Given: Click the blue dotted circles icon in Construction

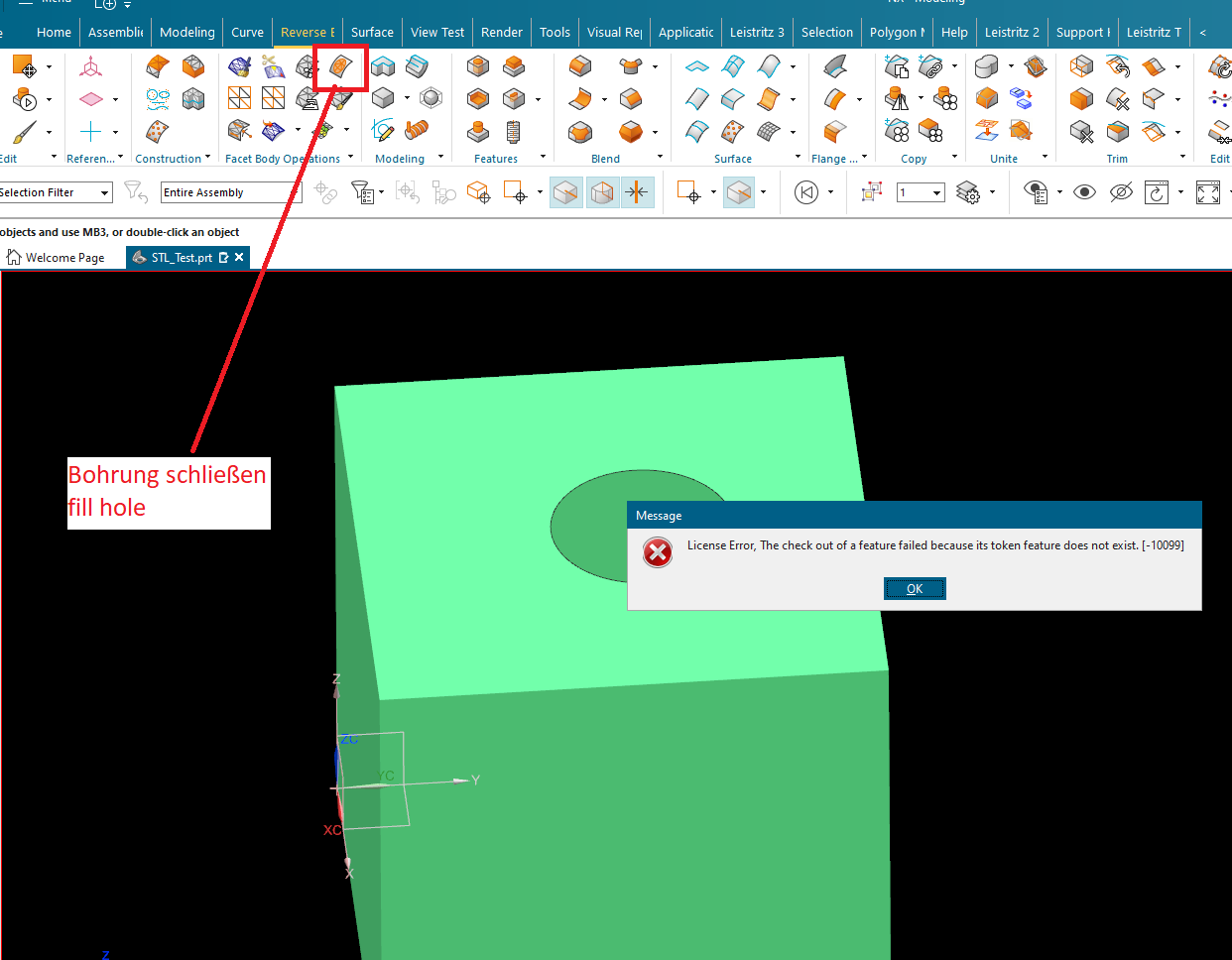Looking at the screenshot, I should point(158,99).
